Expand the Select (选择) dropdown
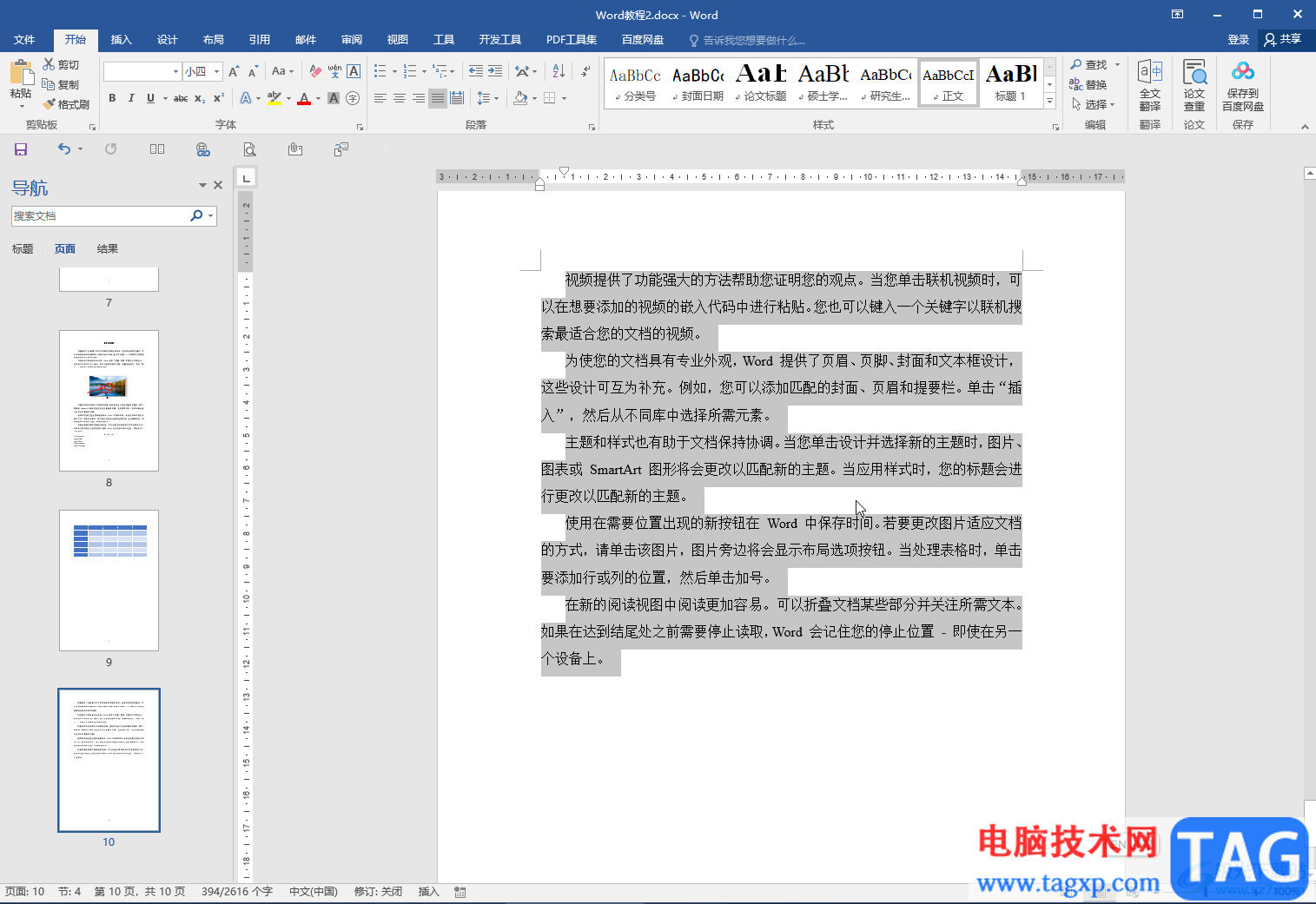1316x904 pixels. coord(1094,104)
